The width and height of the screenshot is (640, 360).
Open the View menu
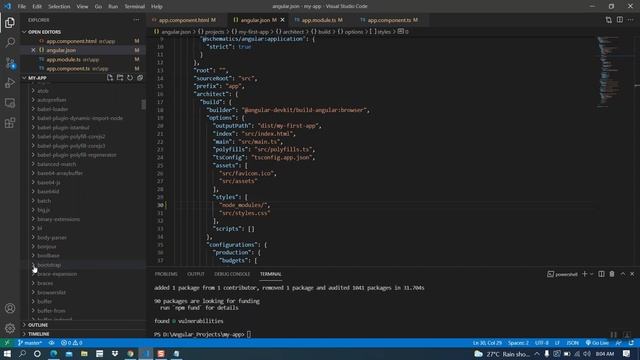(82, 7)
